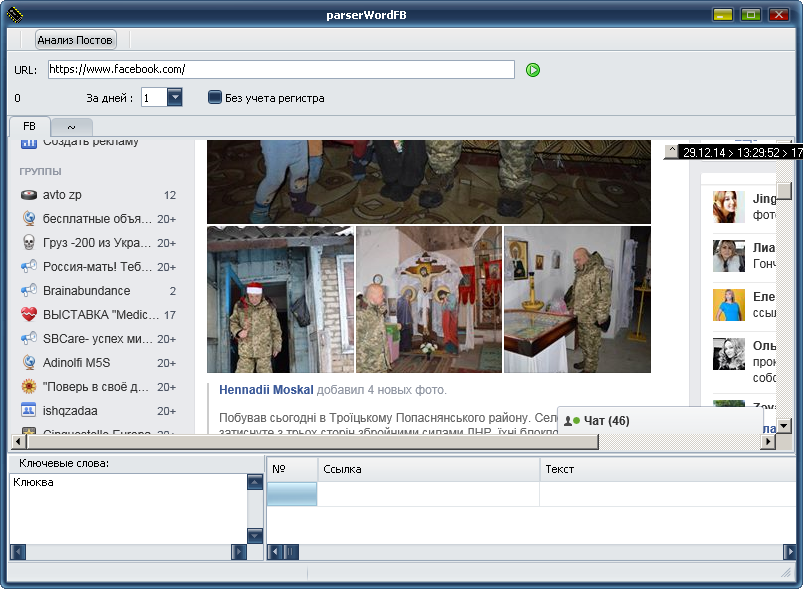The image size is (803, 589).
Task: Open the За дней dropdown arrow
Action: click(175, 97)
